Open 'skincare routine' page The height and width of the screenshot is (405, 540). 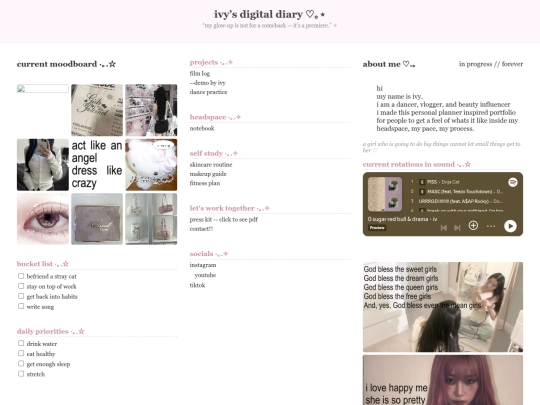click(x=211, y=165)
